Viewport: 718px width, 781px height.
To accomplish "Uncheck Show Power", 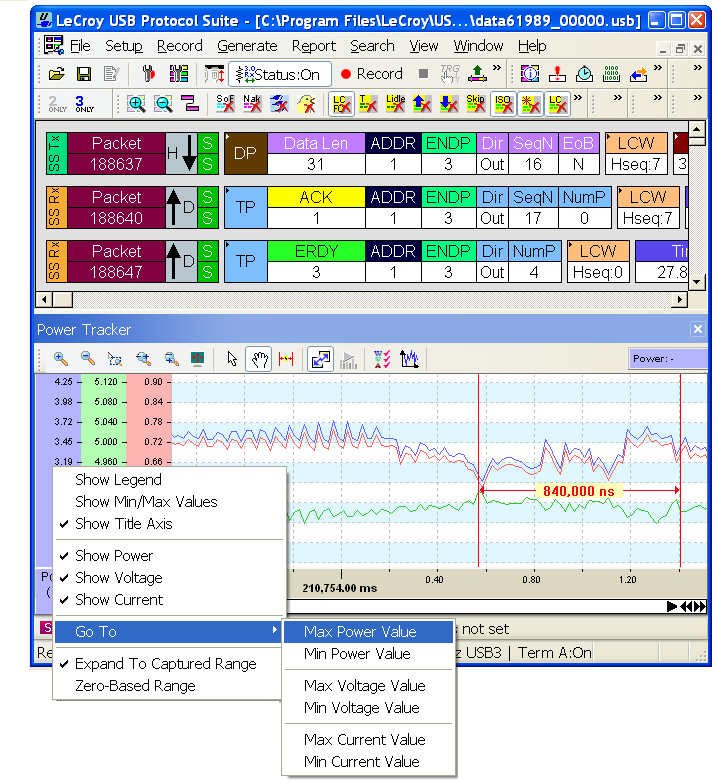I will pyautogui.click(x=170, y=556).
